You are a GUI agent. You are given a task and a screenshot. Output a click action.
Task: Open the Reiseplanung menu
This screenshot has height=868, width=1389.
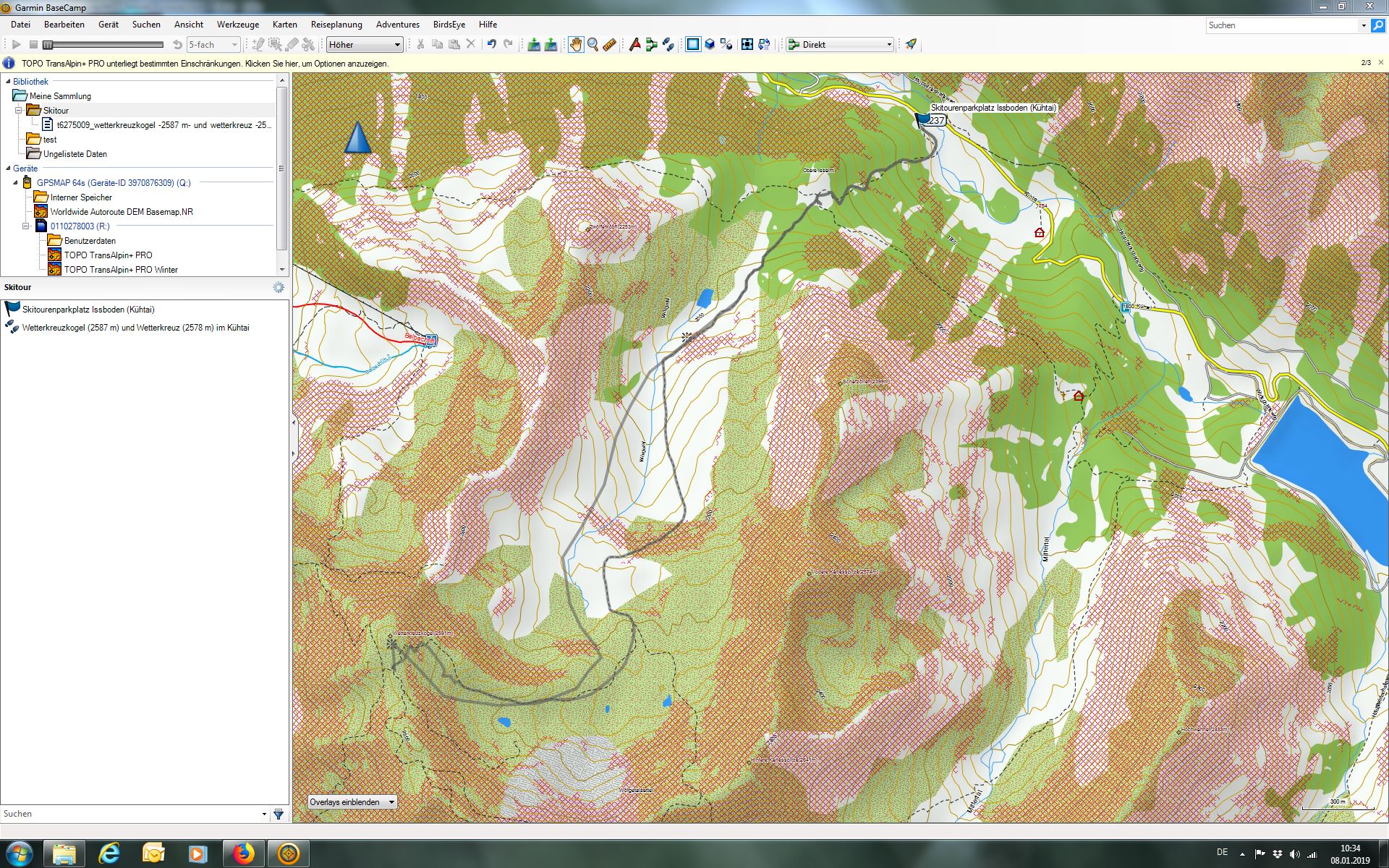point(336,25)
